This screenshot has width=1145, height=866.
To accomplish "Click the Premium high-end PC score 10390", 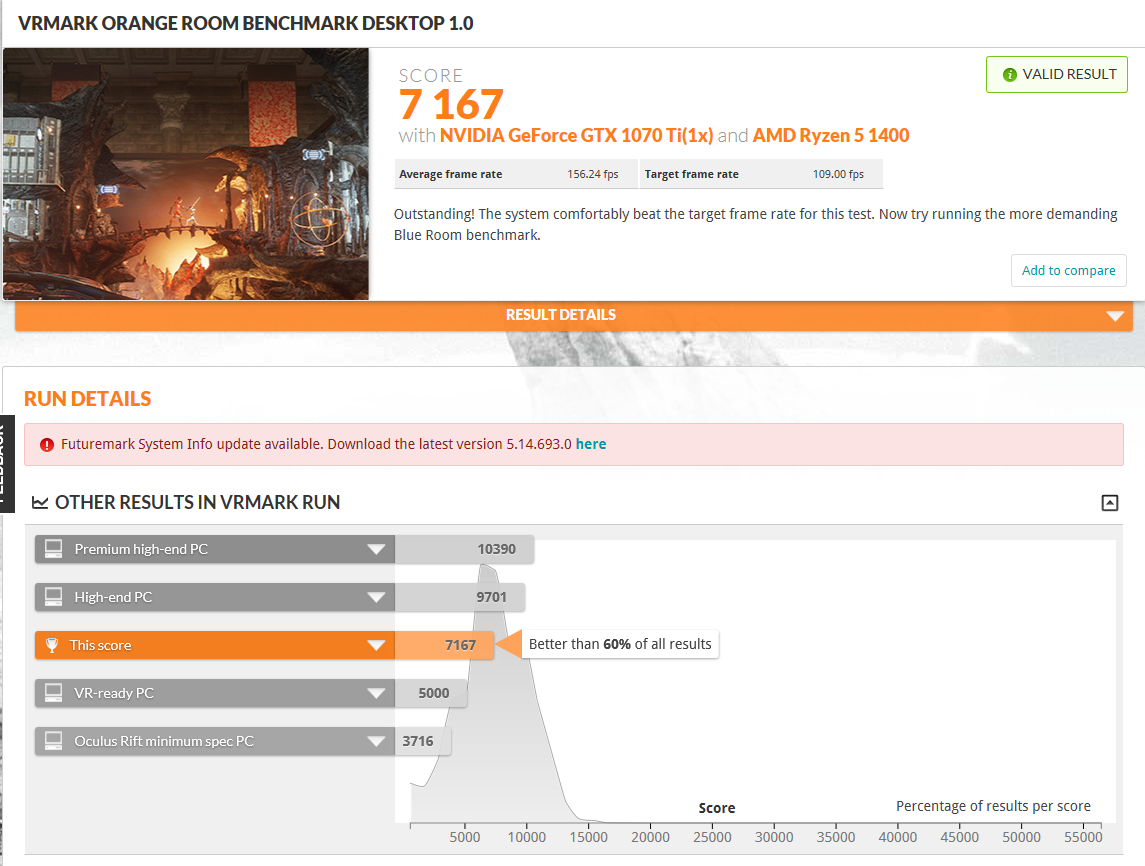I will coord(497,549).
